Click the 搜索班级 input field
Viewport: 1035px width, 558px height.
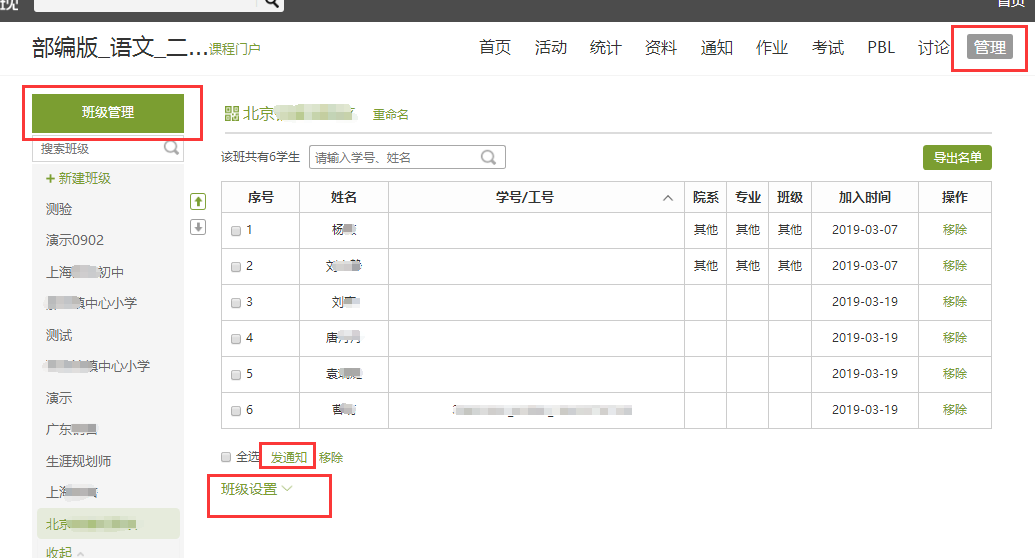(108, 149)
